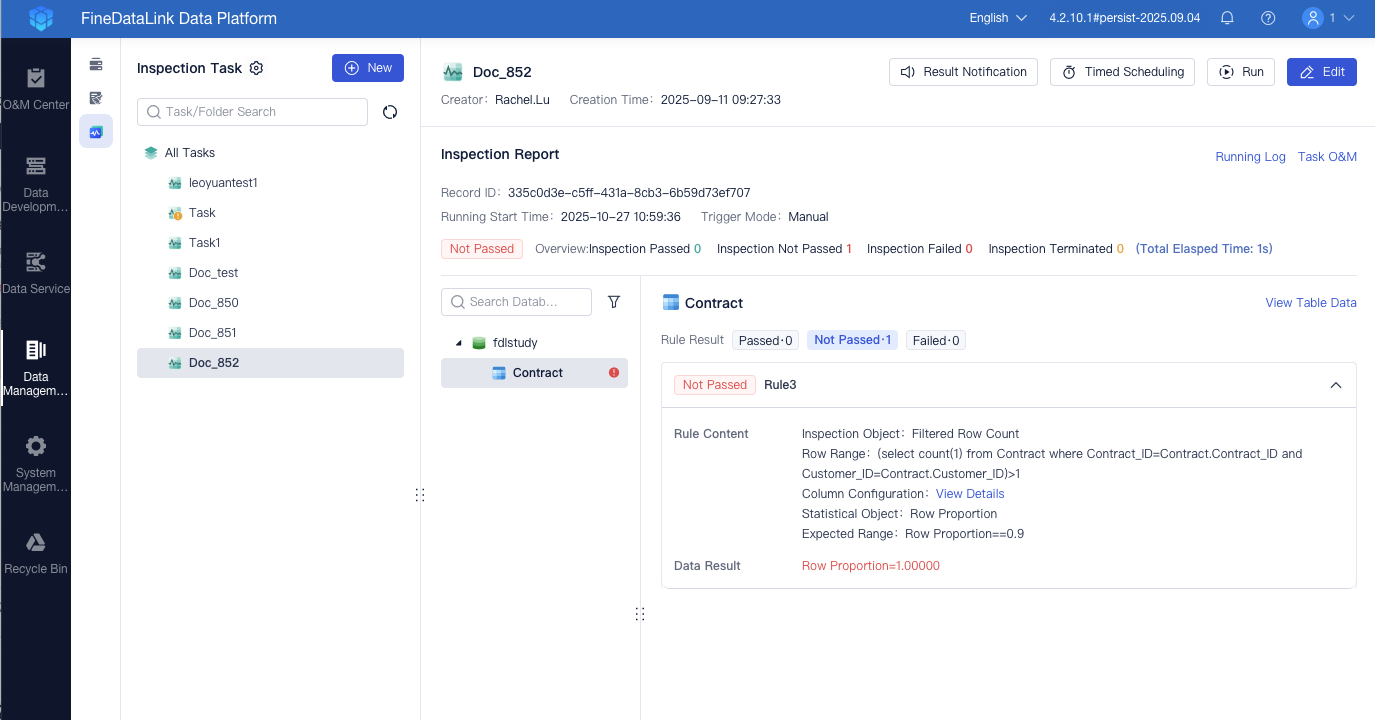1375x720 pixels.
Task: Click the top database icon in secondary sidebar
Action: pos(96,65)
